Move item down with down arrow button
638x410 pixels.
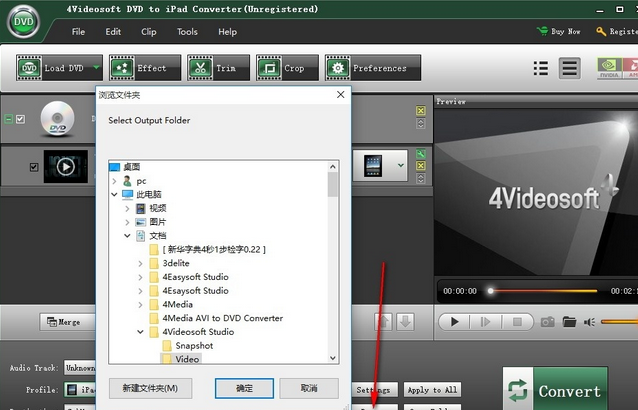(405, 322)
